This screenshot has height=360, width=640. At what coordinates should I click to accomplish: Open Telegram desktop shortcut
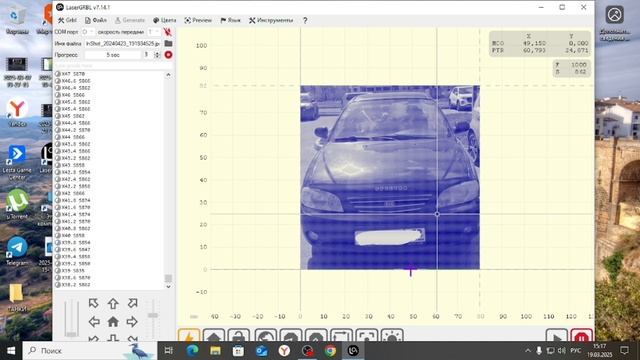[17, 251]
